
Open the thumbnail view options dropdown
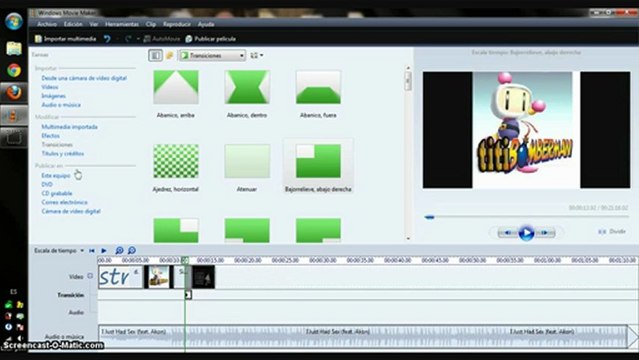[x=256, y=55]
